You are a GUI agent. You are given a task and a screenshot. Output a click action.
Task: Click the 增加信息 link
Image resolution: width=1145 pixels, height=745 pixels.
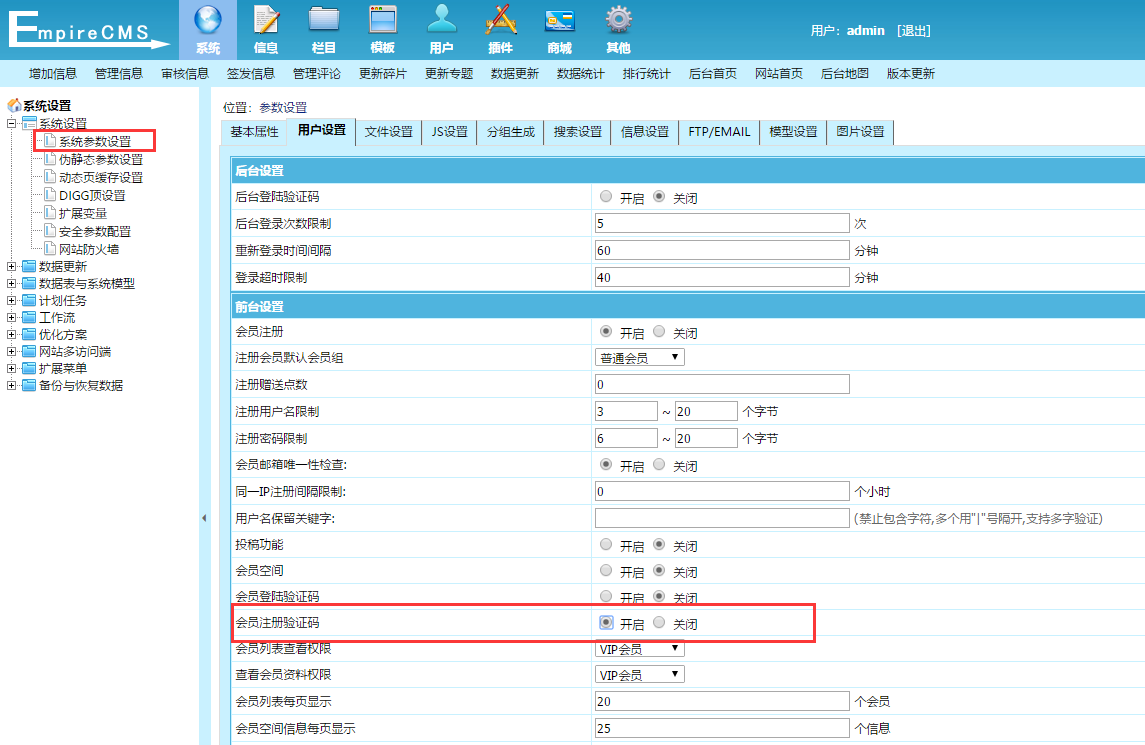coord(53,74)
